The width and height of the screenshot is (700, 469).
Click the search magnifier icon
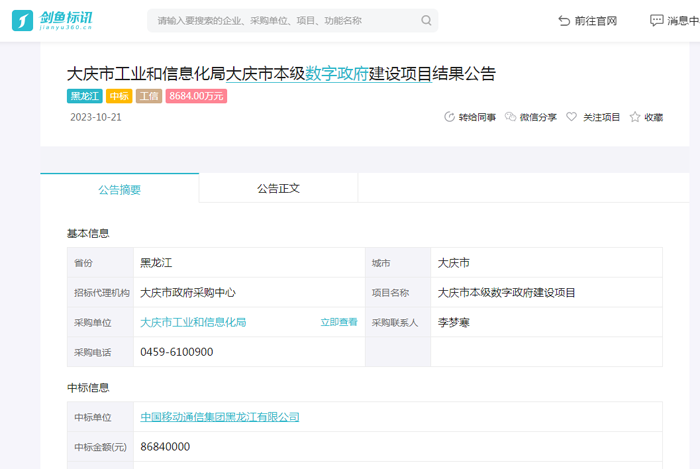tap(426, 21)
